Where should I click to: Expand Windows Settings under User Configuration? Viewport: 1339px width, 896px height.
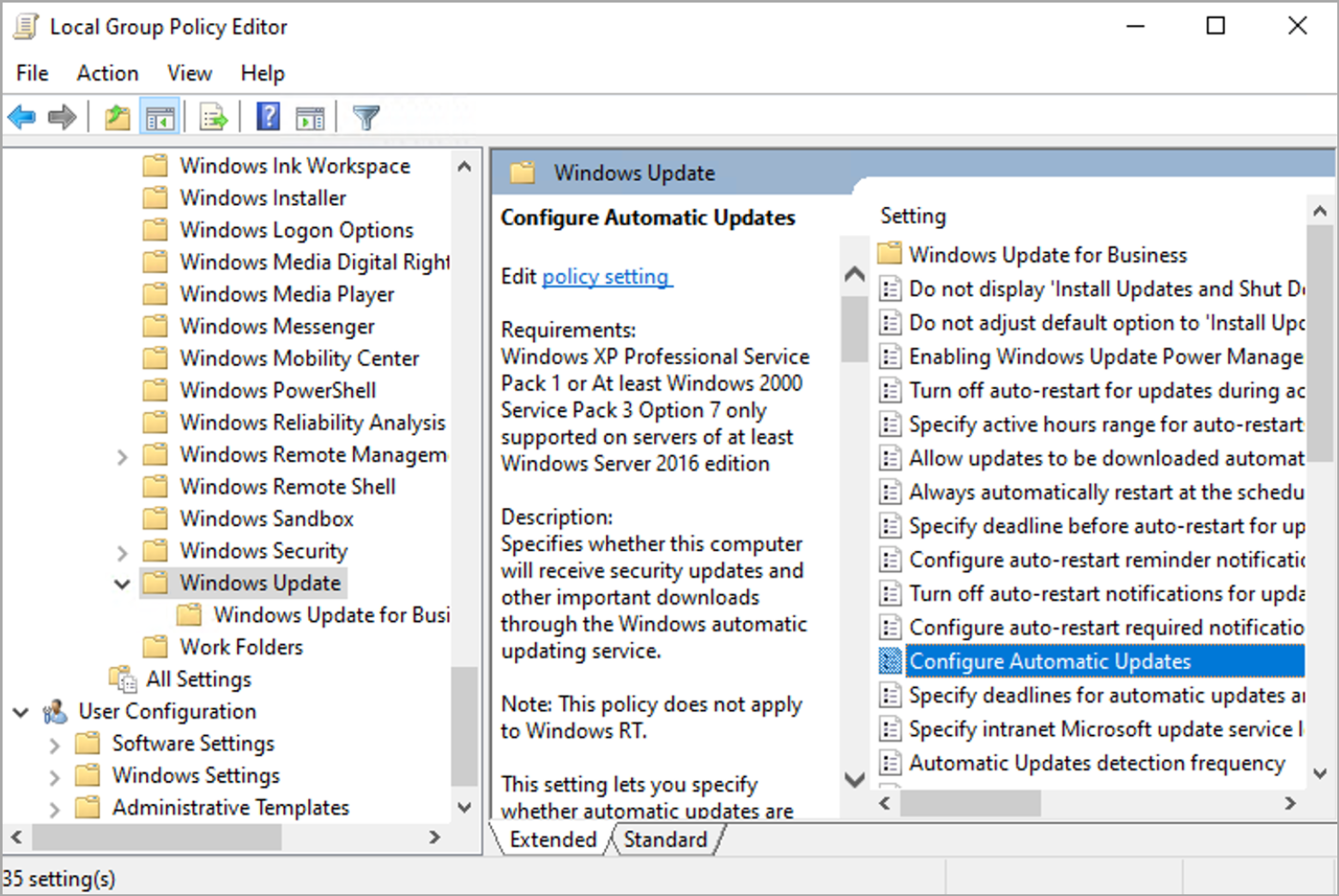[55, 778]
